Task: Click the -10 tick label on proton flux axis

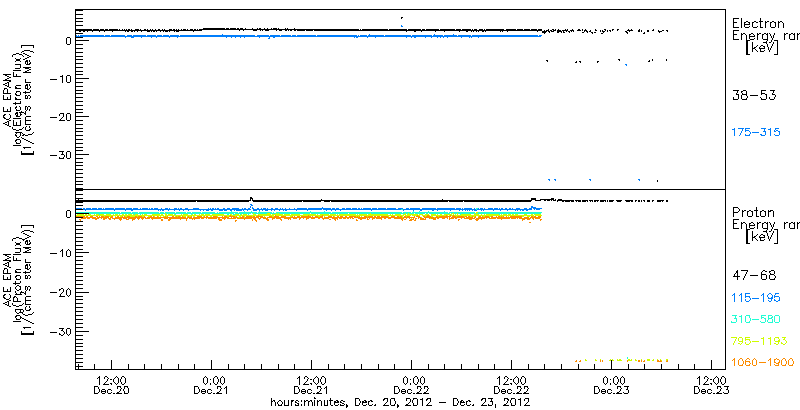Action: [60, 253]
